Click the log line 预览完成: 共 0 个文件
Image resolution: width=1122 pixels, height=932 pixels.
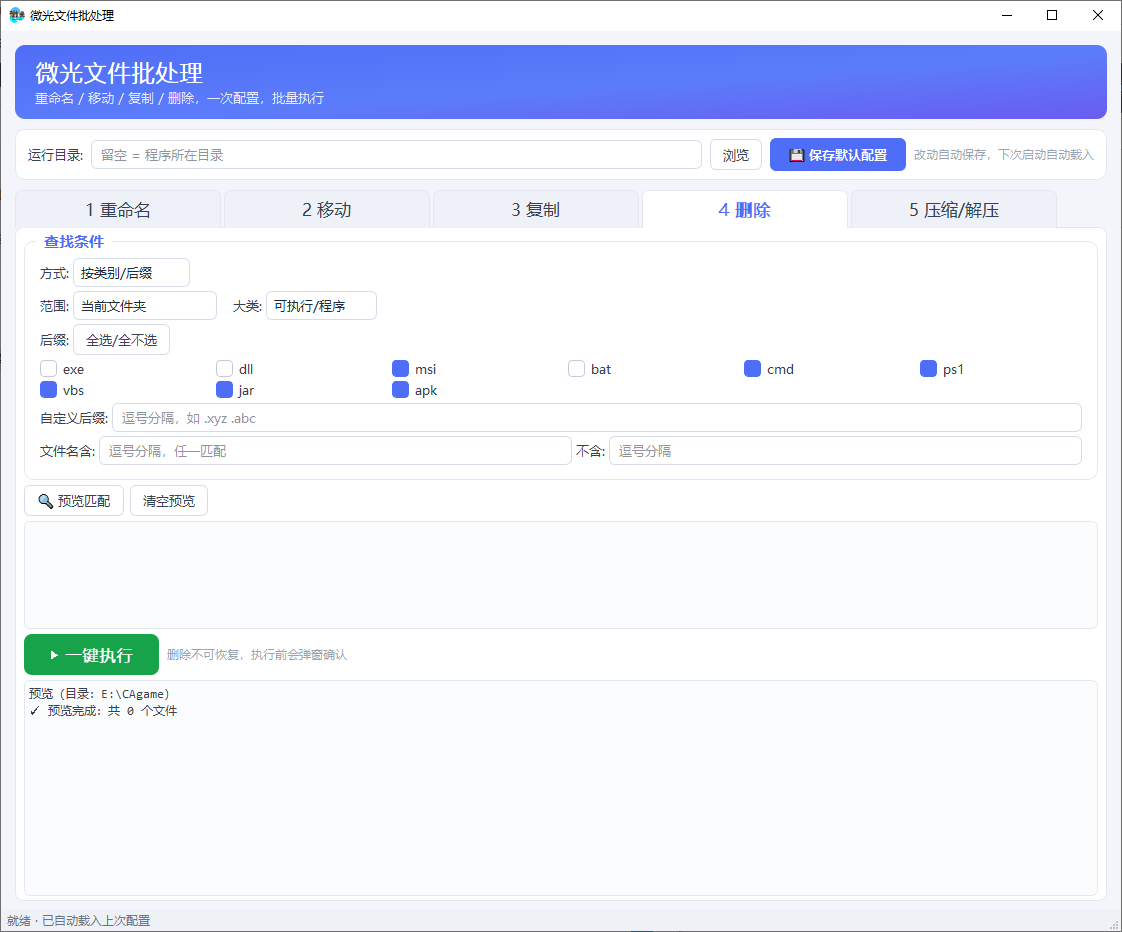(x=104, y=711)
